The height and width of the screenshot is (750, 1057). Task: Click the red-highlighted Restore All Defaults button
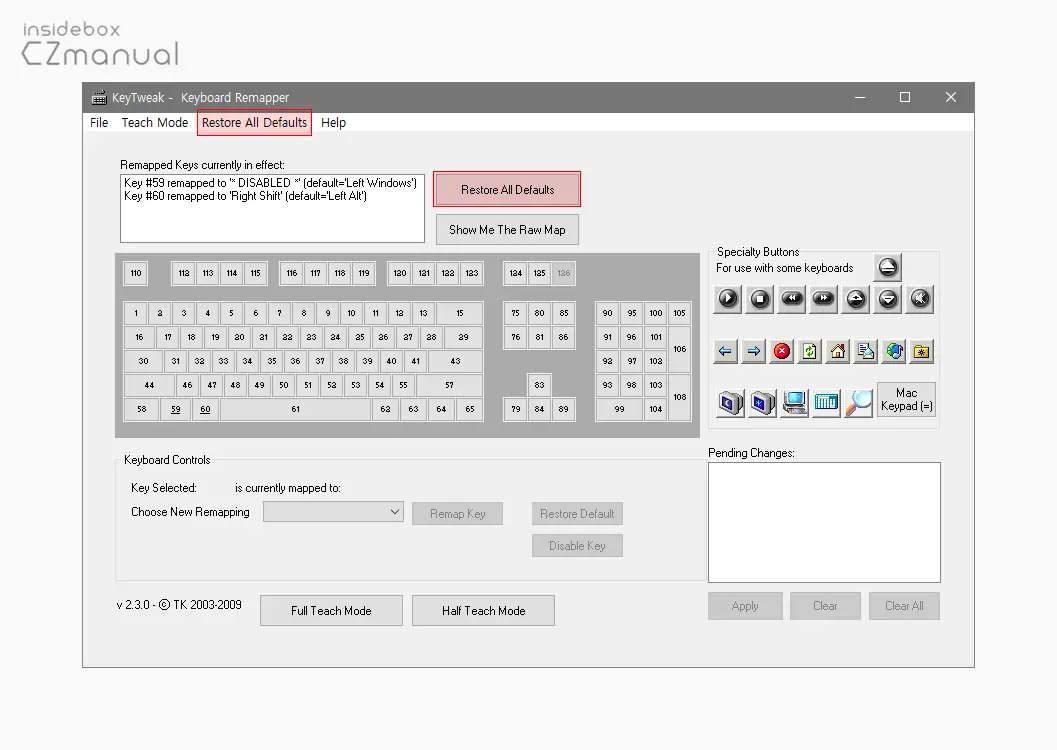tap(507, 190)
